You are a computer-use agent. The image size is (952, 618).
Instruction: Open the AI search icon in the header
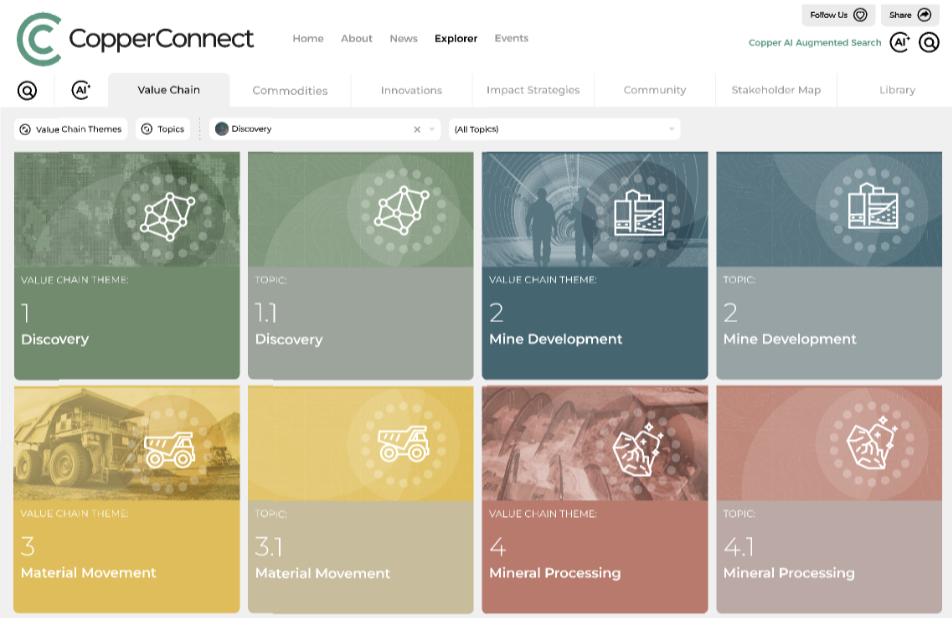900,42
